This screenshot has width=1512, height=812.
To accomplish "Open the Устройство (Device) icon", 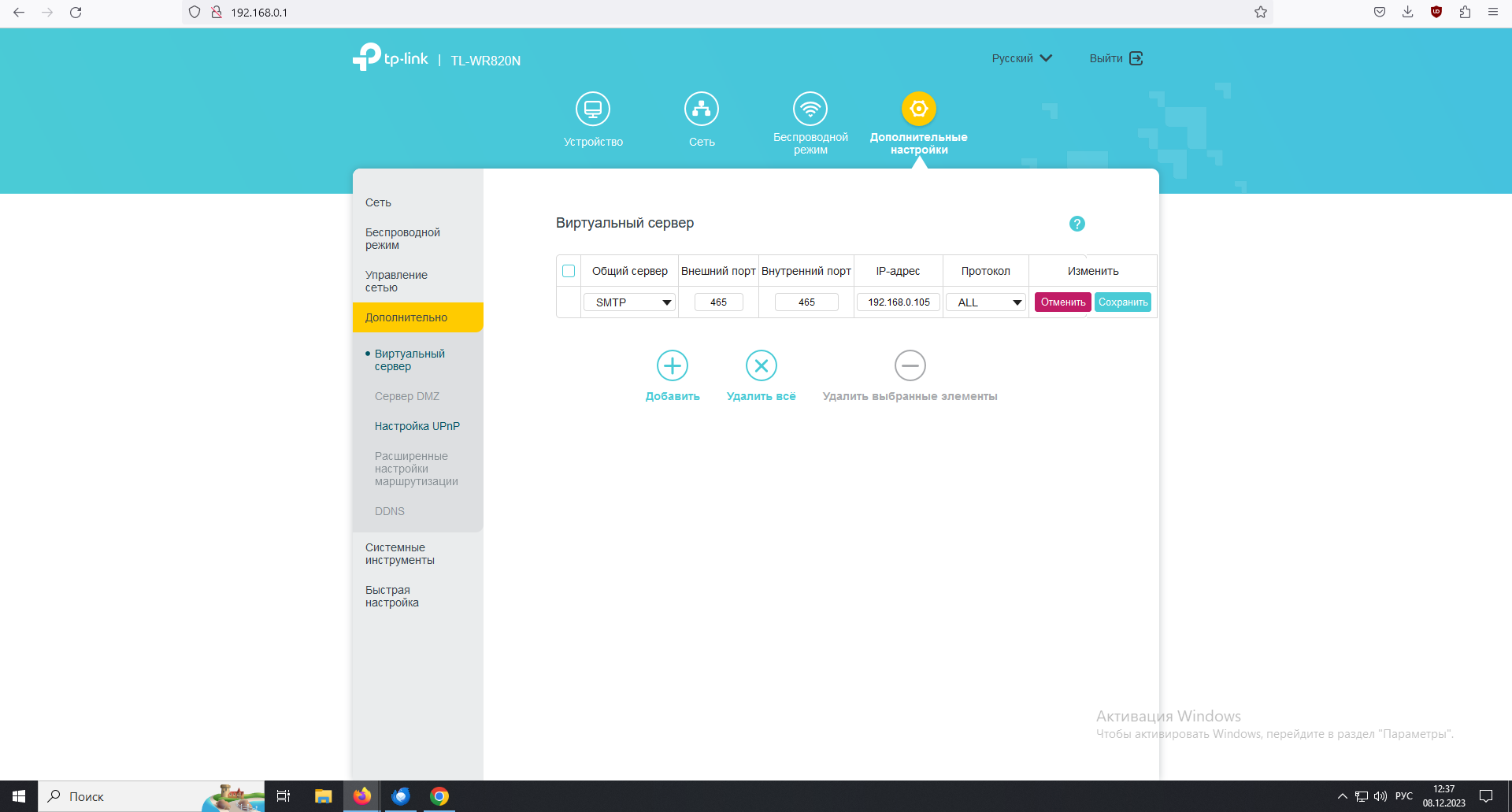I will pyautogui.click(x=592, y=109).
